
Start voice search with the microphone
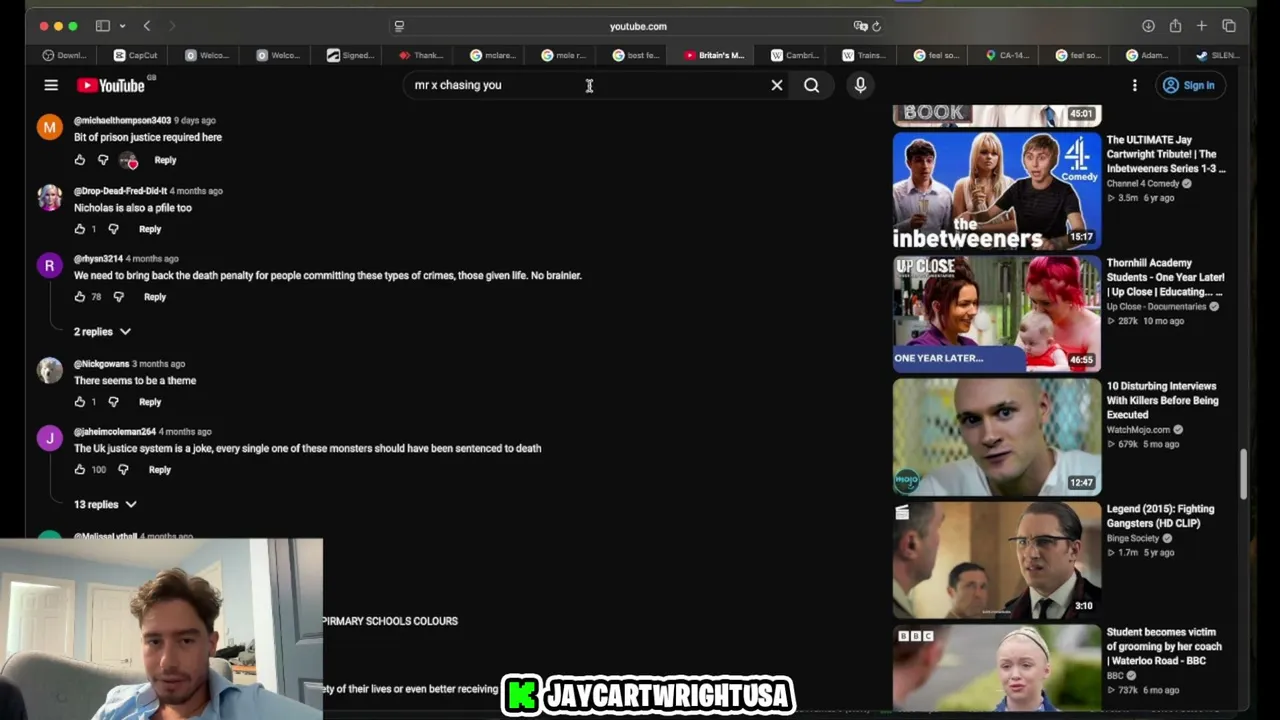860,86
